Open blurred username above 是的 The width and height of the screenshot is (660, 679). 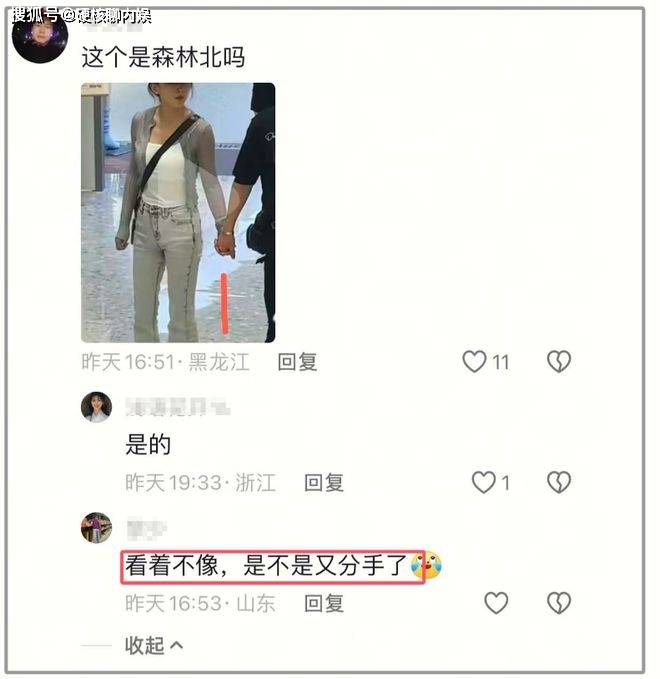coord(178,407)
